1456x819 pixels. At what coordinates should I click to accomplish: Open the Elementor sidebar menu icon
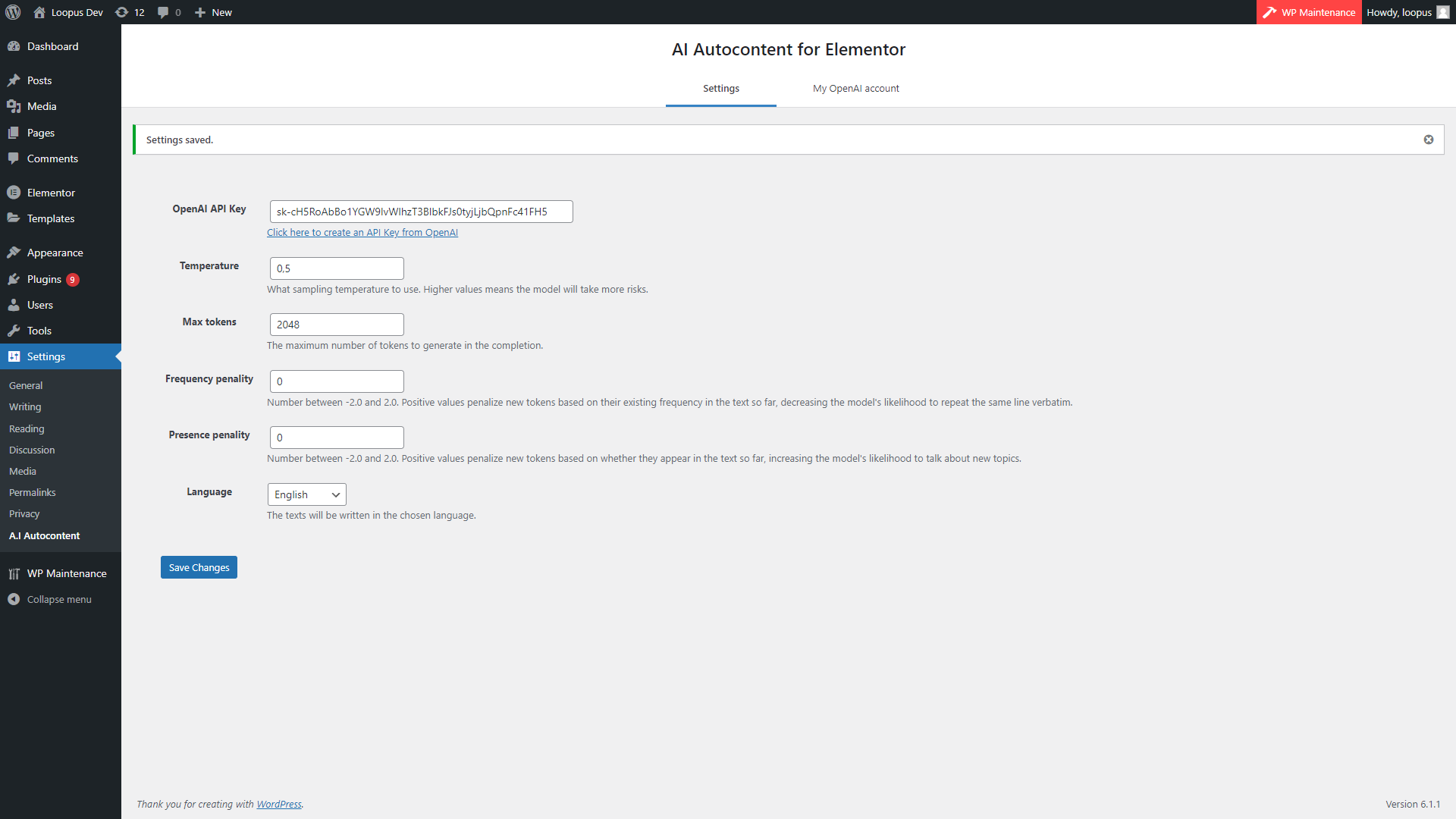tap(14, 193)
